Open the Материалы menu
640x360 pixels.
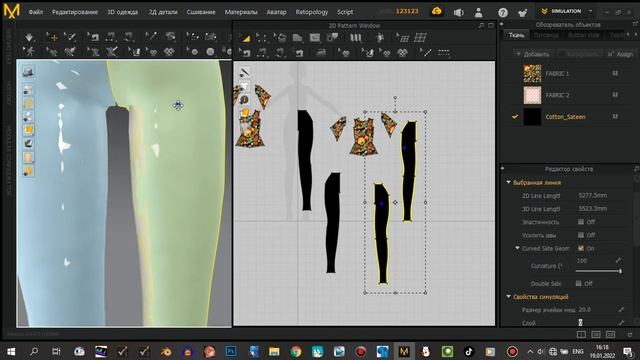(241, 12)
